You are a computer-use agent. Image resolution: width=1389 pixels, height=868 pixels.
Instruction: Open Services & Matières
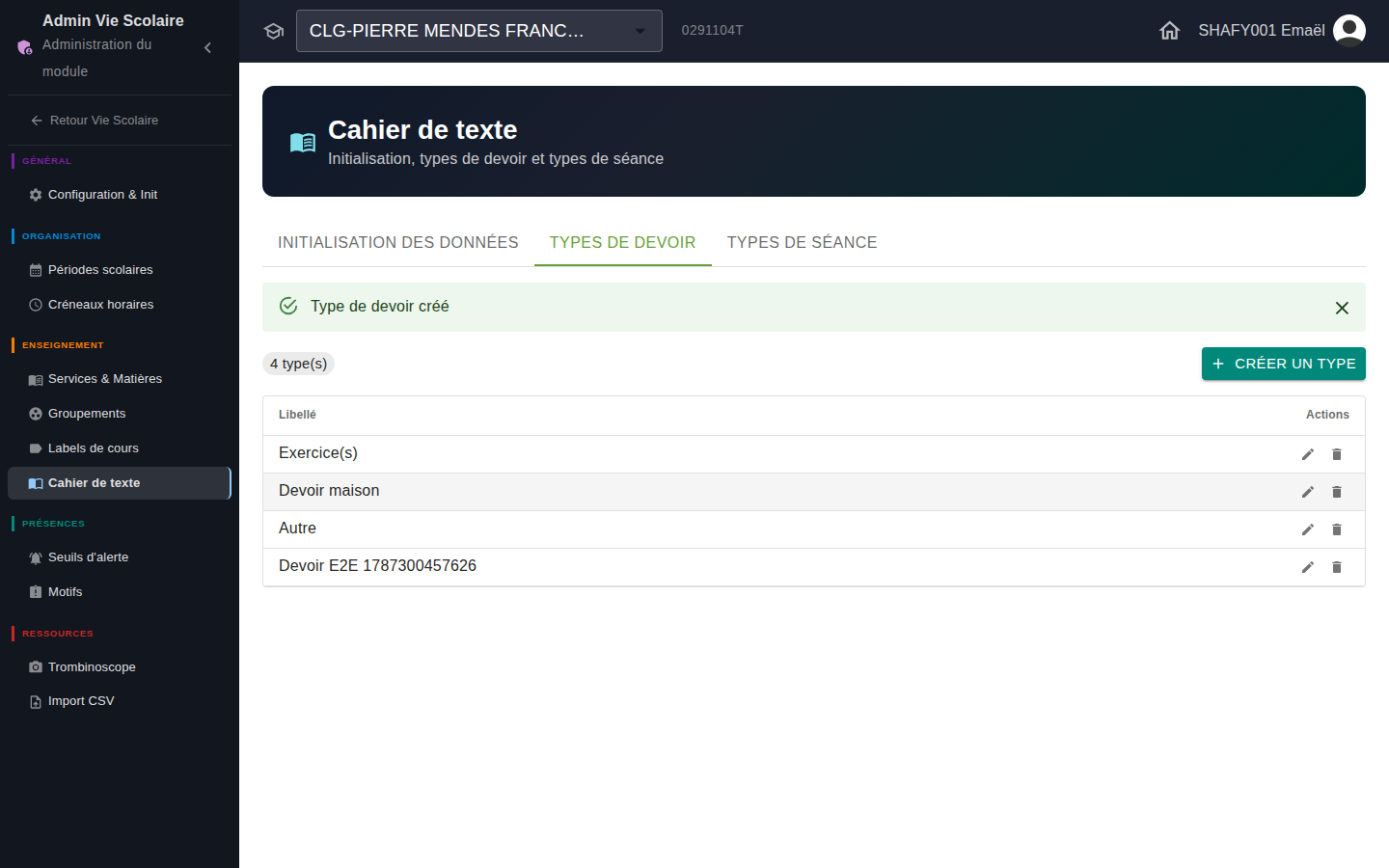click(120, 379)
